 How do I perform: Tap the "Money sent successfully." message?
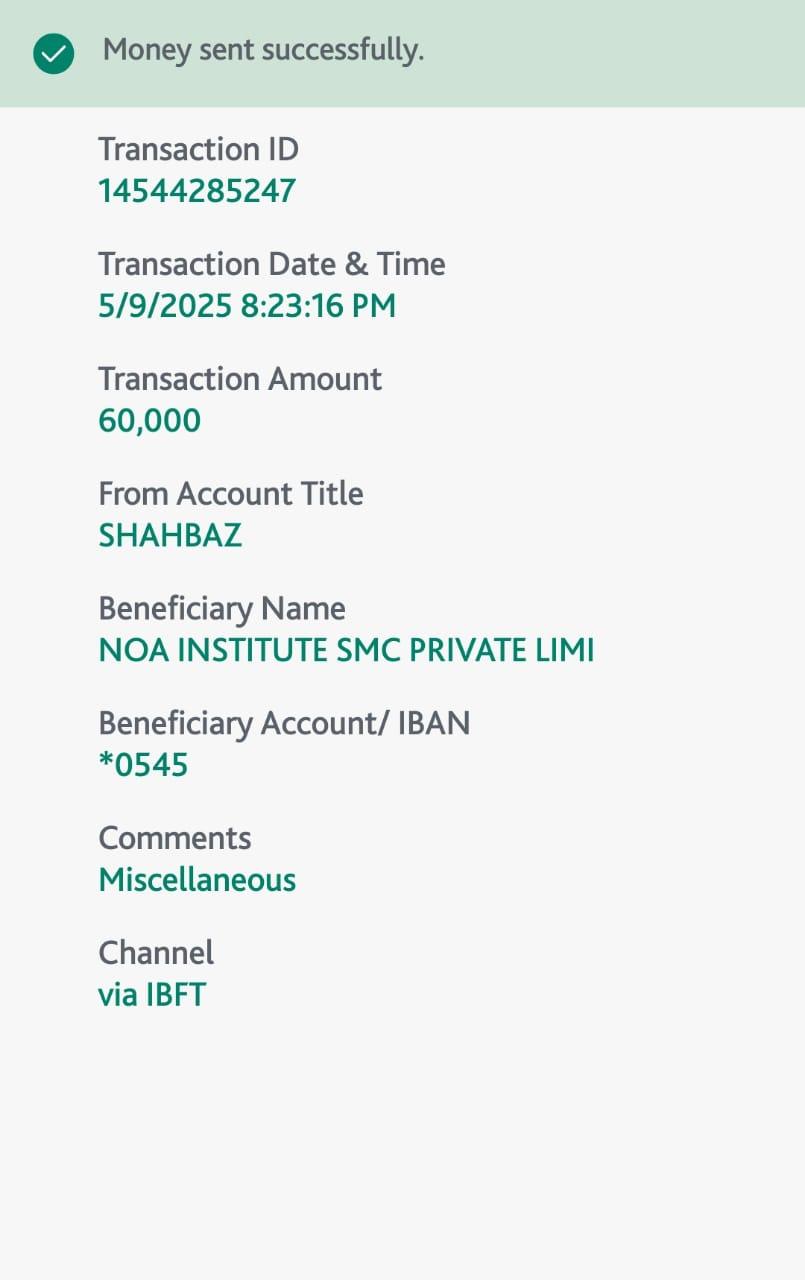[x=263, y=50]
